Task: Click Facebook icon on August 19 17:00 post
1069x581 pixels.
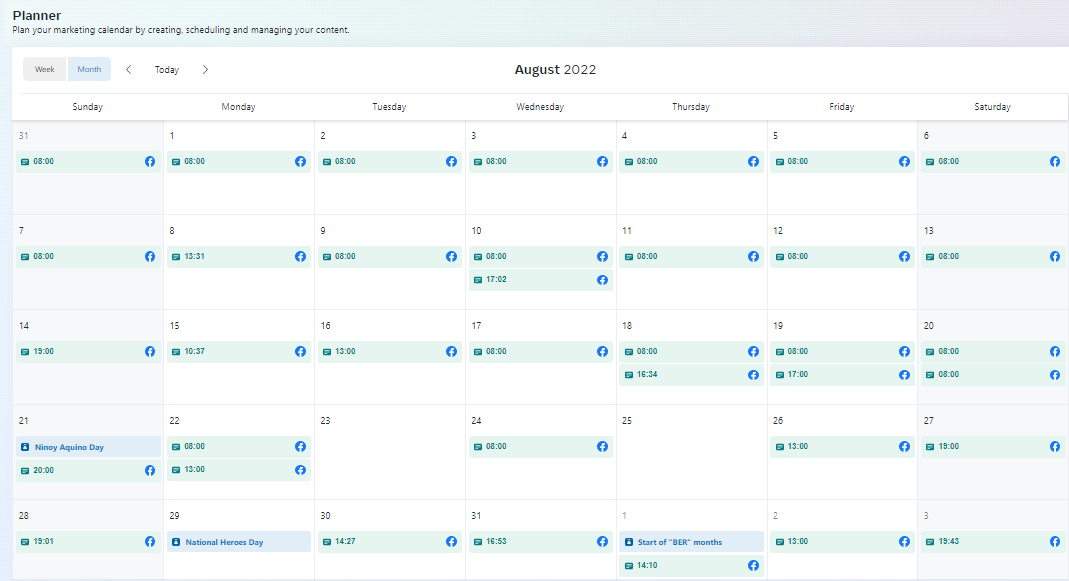Action: click(x=905, y=375)
